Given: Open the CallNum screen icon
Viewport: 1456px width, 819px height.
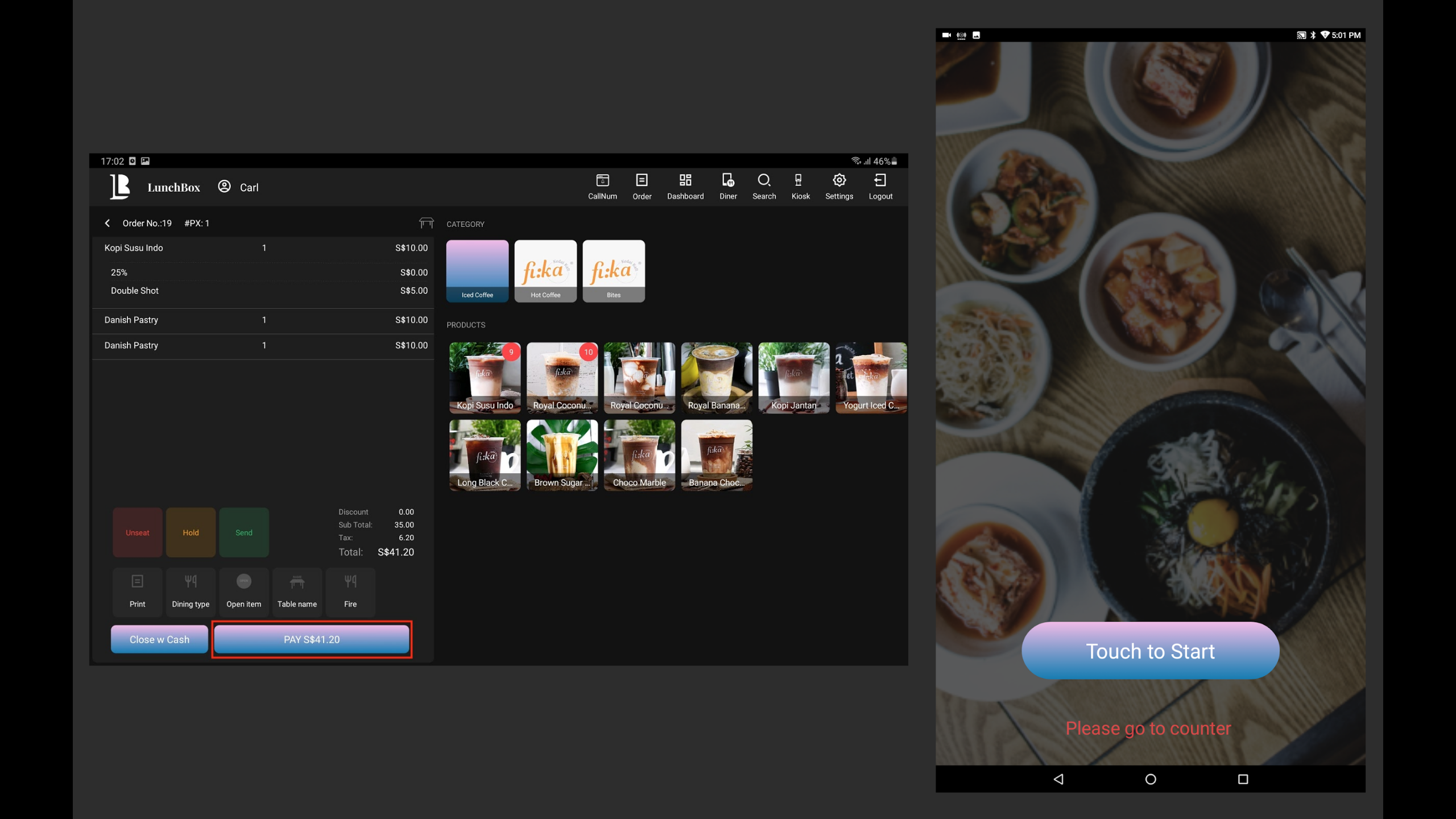Looking at the screenshot, I should (602, 187).
